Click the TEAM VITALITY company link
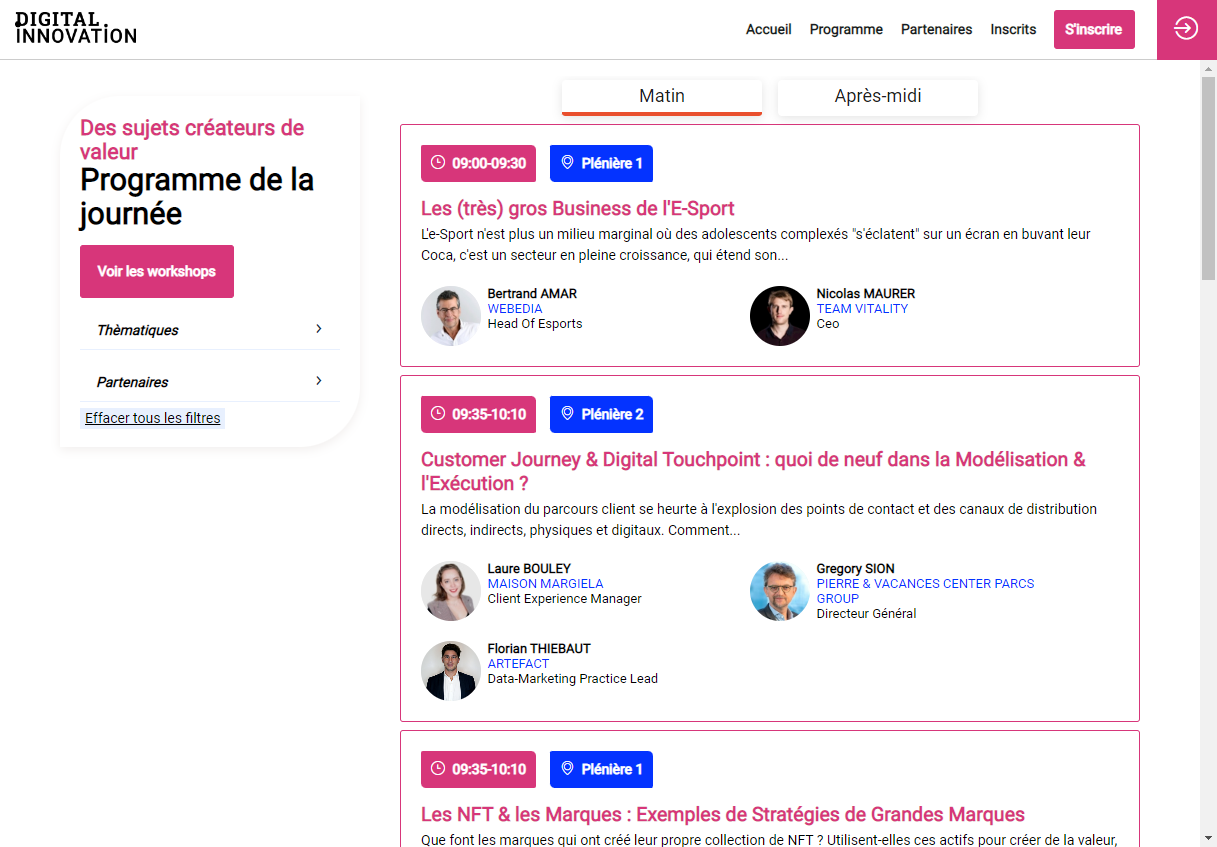 862,309
